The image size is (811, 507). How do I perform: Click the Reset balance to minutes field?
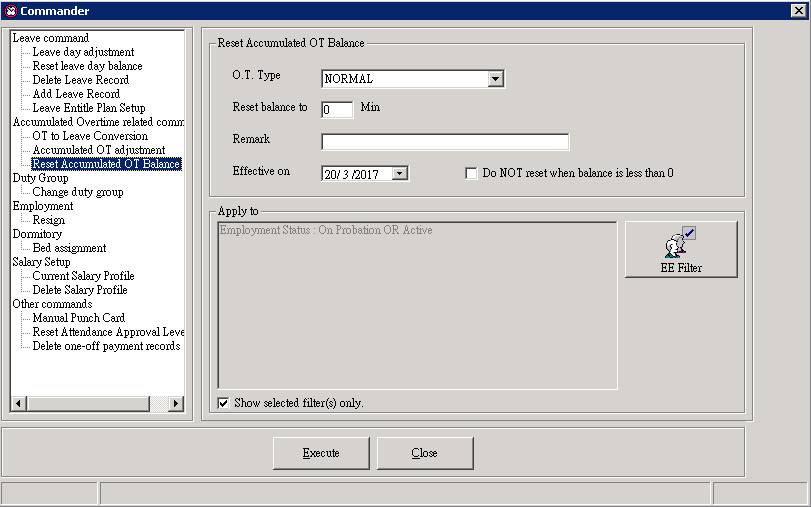click(337, 109)
